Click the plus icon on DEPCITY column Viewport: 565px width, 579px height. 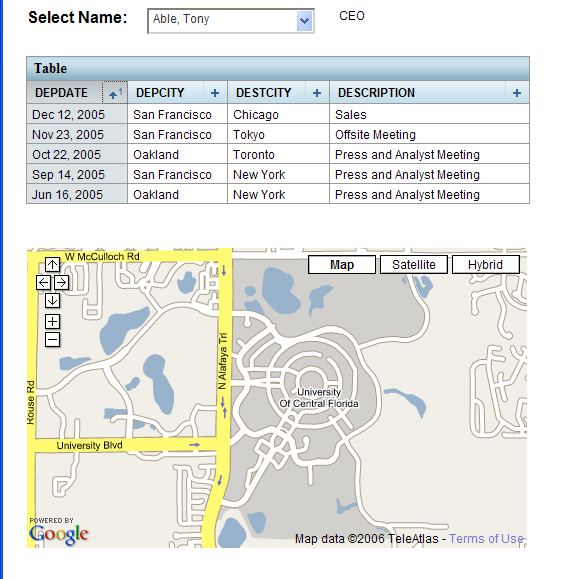click(215, 93)
